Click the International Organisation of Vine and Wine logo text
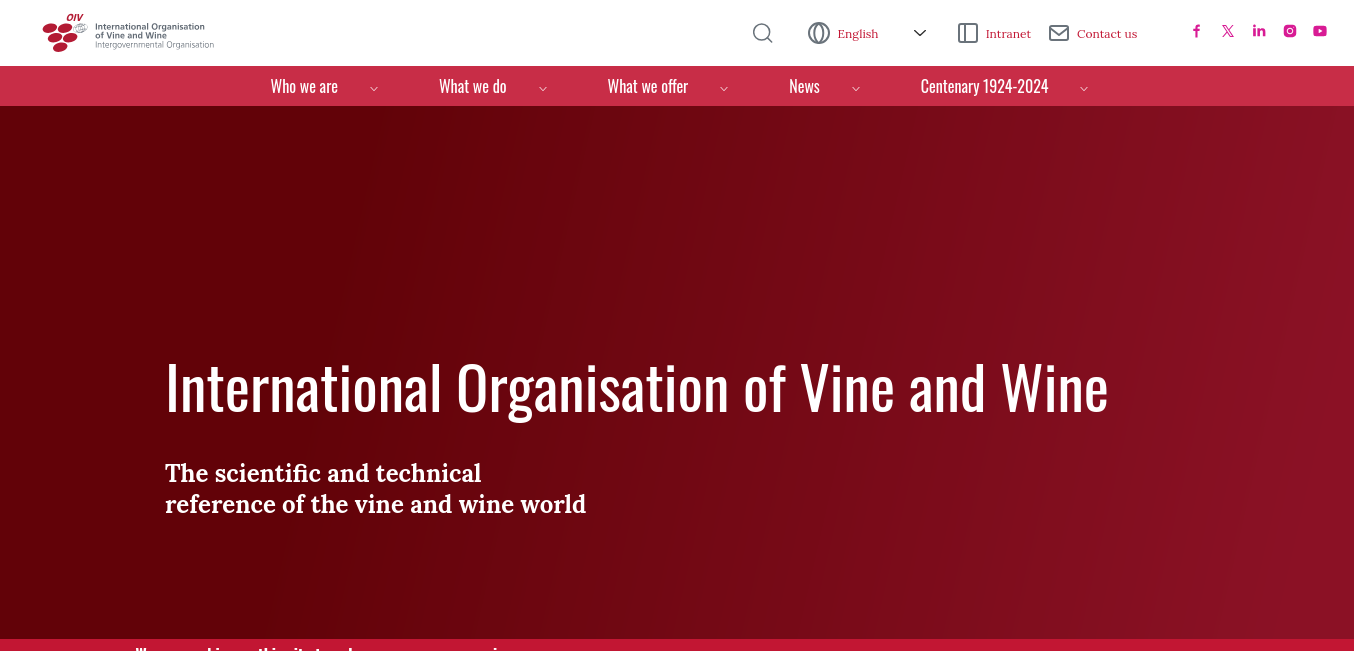This screenshot has width=1366, height=651. (154, 36)
